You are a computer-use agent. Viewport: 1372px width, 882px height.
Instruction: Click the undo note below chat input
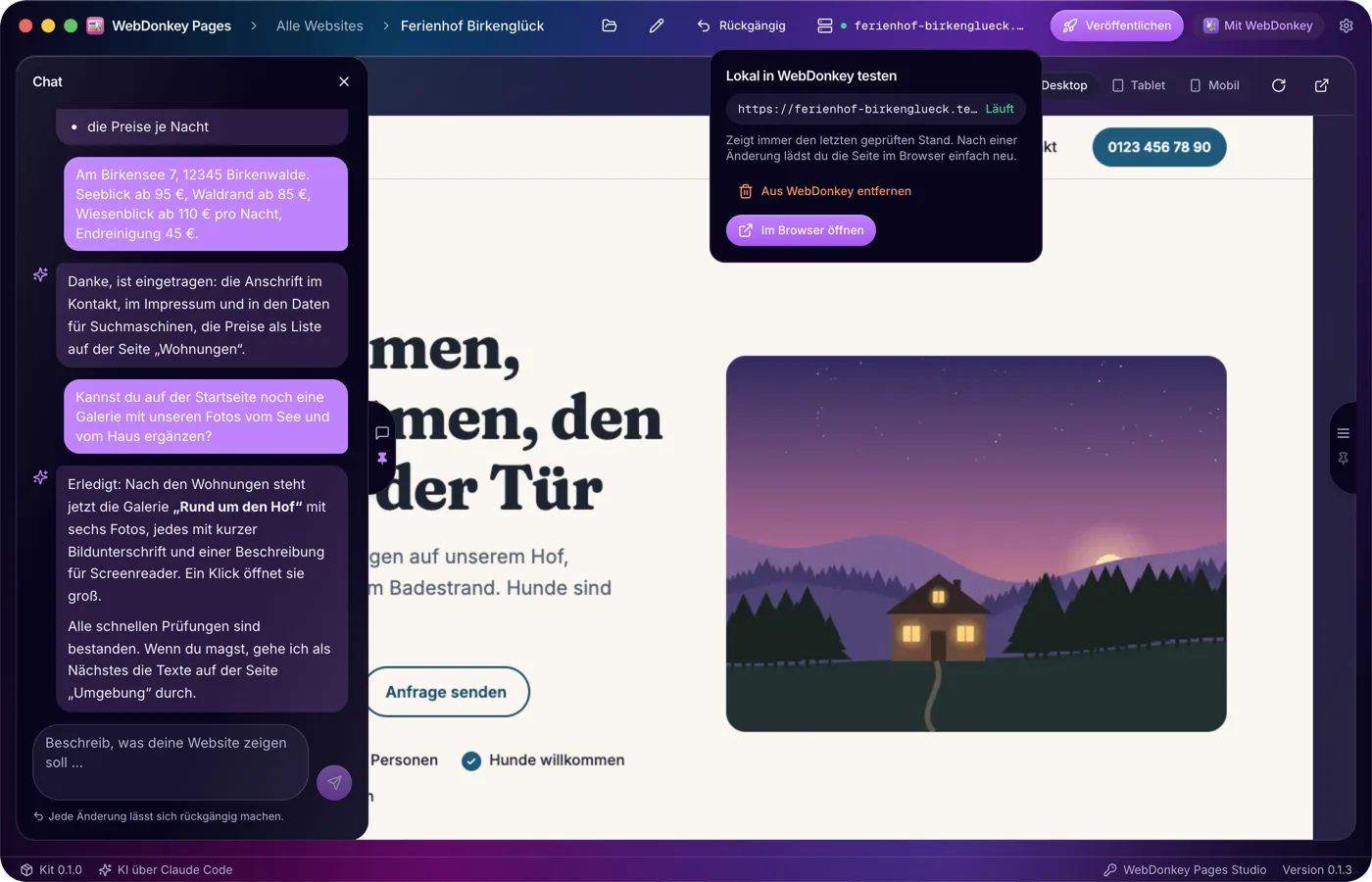click(159, 816)
